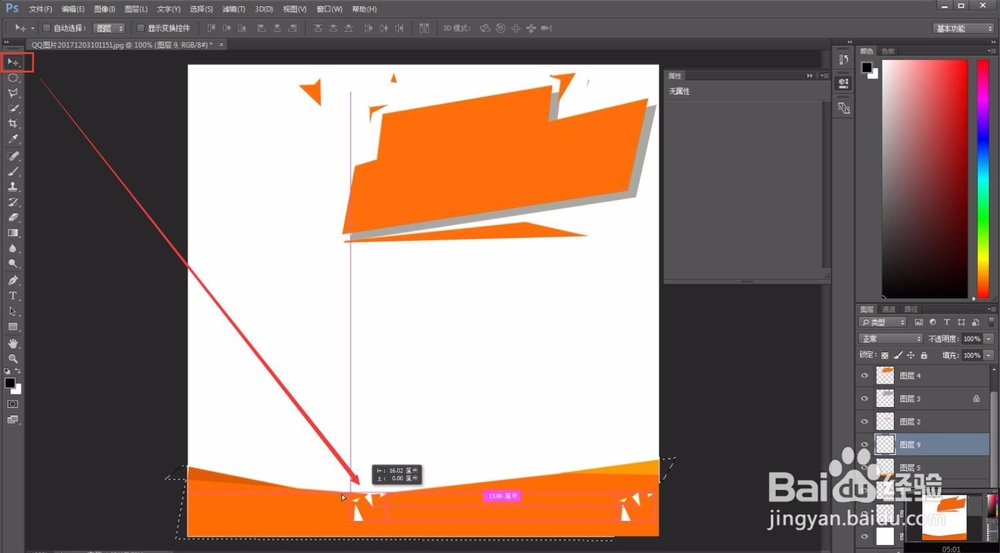Pick a color in the red color field
The height and width of the screenshot is (553, 1000).
click(925, 179)
